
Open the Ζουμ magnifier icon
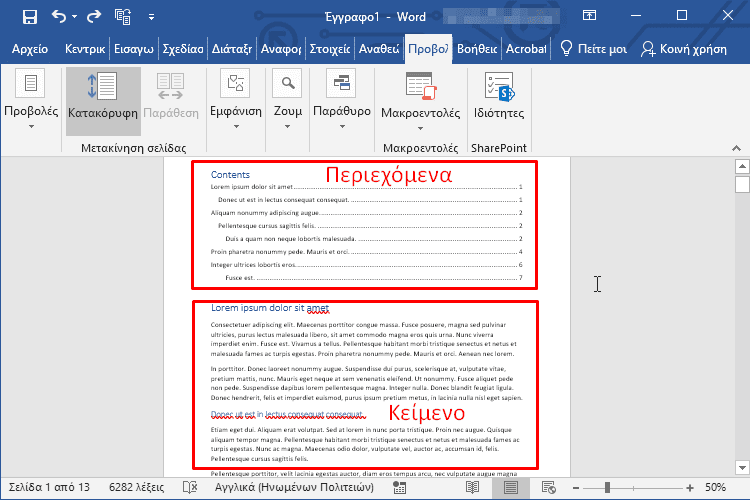[x=287, y=83]
